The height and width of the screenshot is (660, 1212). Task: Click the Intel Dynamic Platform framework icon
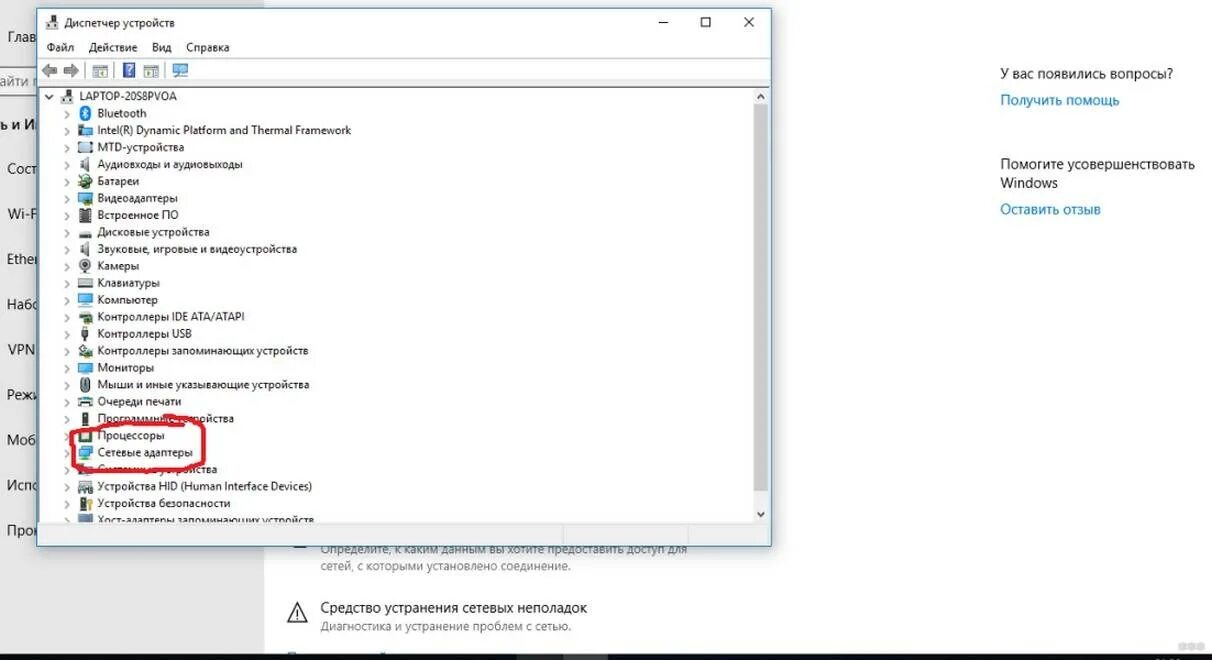[86, 130]
